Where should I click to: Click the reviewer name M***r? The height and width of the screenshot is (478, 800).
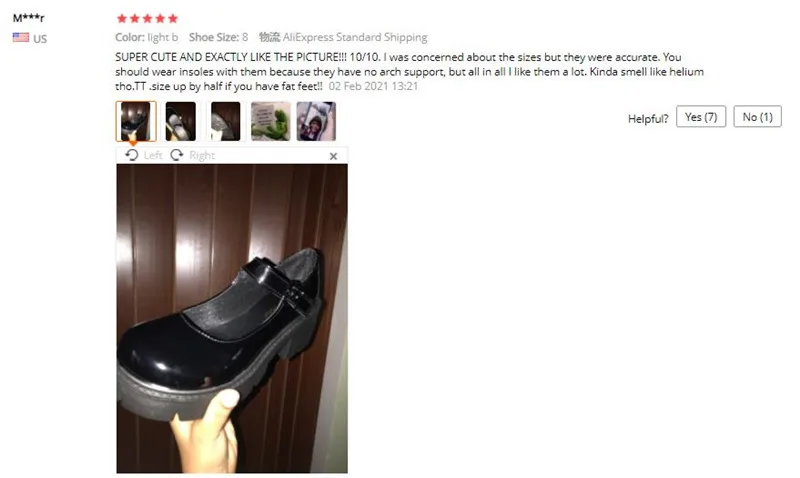pyautogui.click(x=29, y=18)
